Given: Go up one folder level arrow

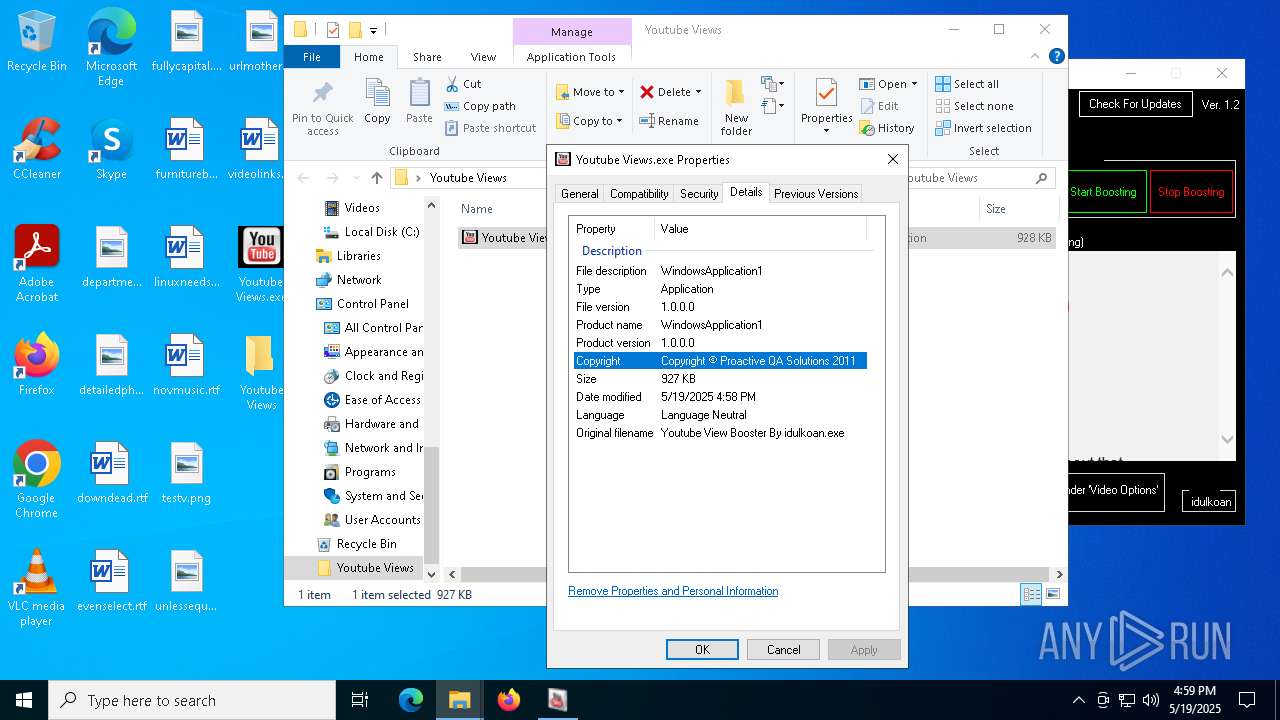Looking at the screenshot, I should click(x=376, y=178).
